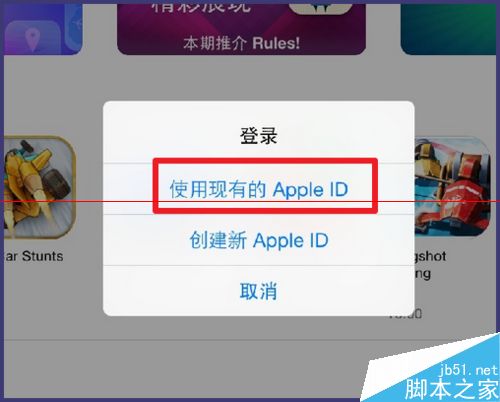Tap the cut-off Chinese headline on purple banner
500x402 pixels.
click(x=201, y=8)
